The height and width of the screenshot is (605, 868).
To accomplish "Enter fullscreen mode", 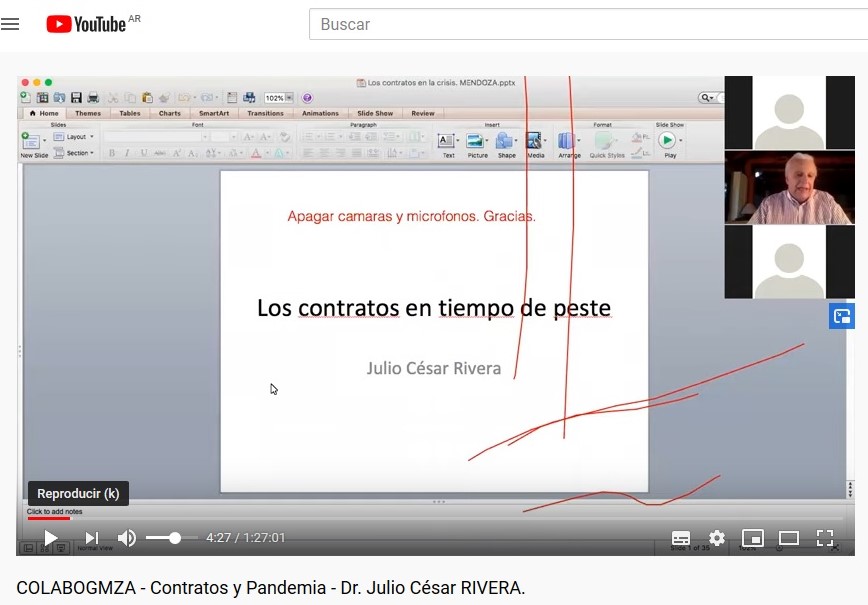I will 825,538.
